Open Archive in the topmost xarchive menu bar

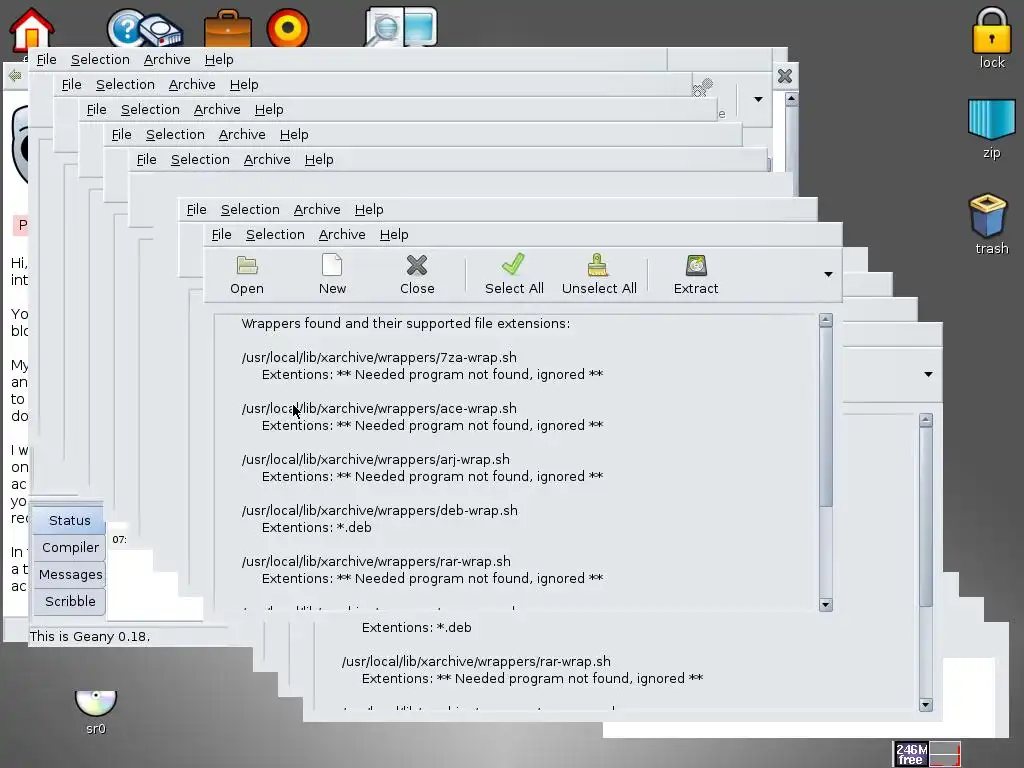tap(167, 59)
